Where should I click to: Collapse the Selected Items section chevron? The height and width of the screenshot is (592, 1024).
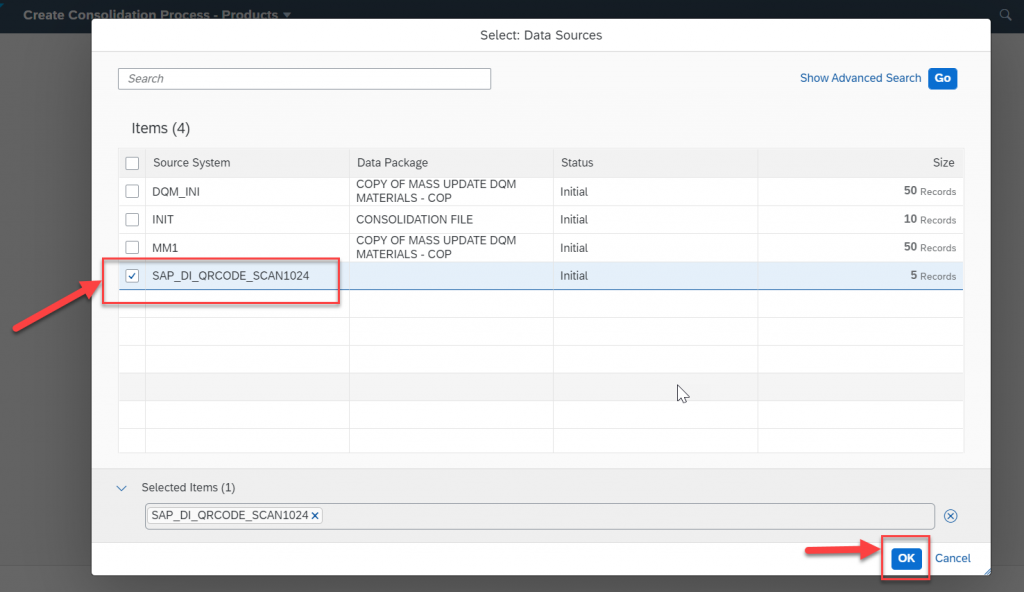point(121,488)
